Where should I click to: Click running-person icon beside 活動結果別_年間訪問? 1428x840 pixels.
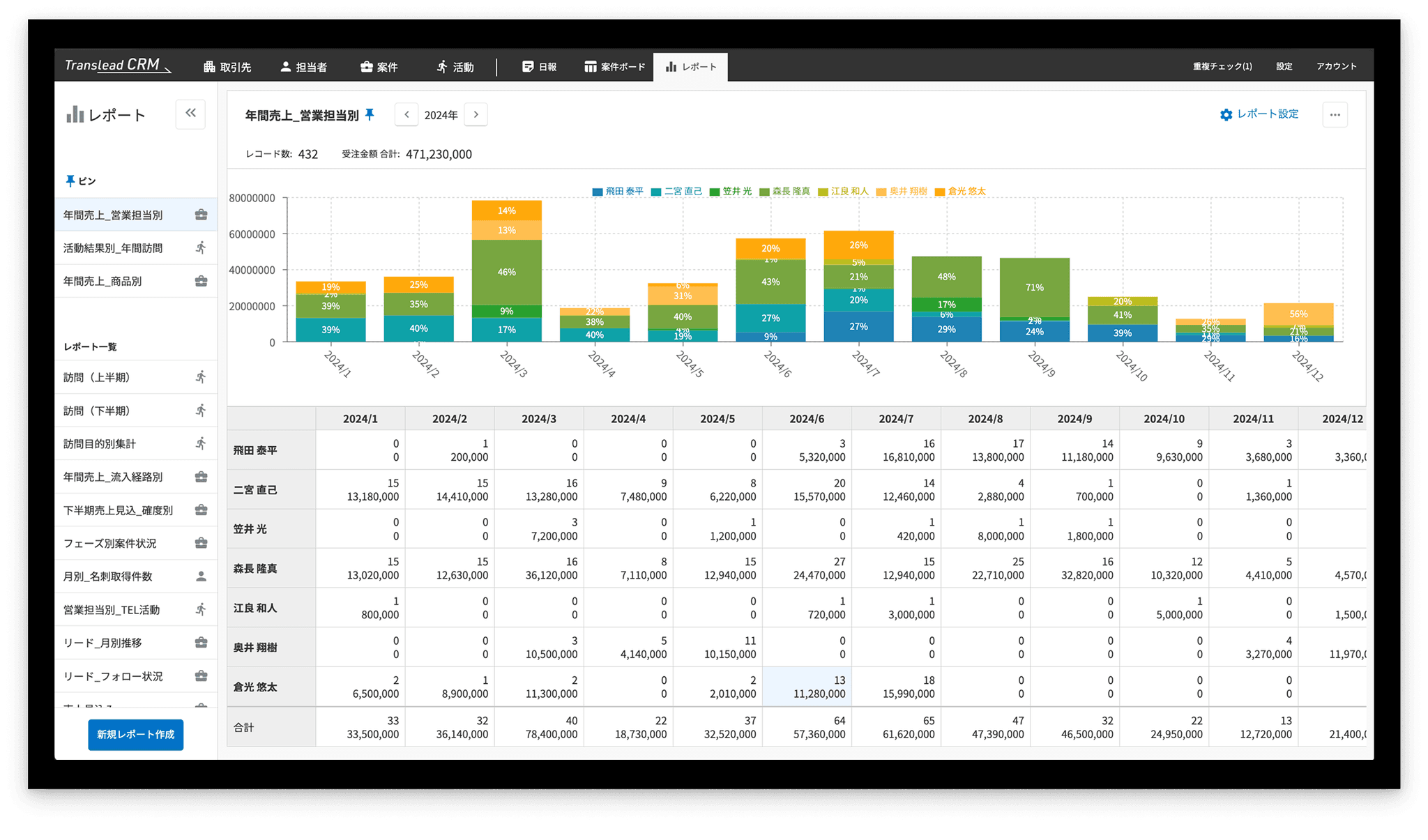[201, 247]
